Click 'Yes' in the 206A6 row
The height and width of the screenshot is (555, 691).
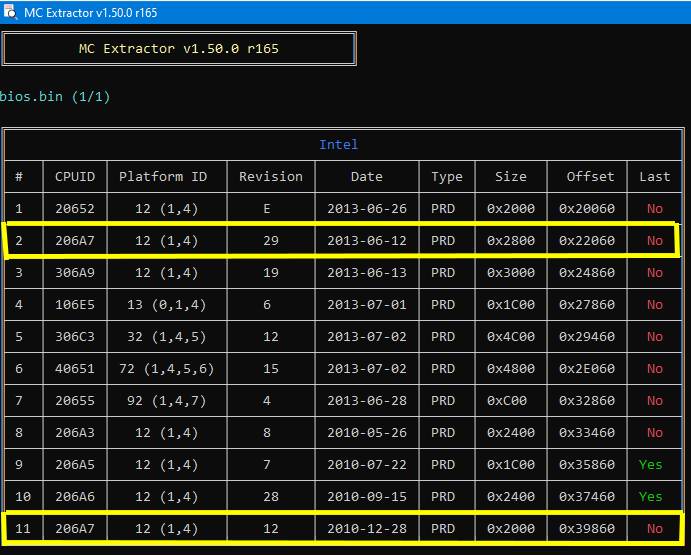tap(650, 497)
